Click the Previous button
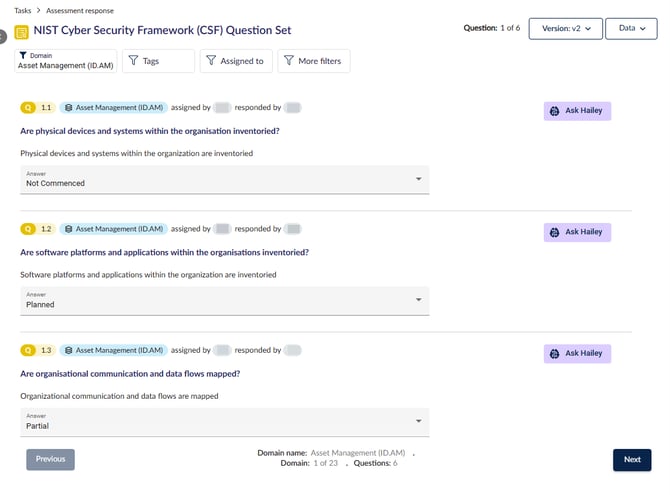The width and height of the screenshot is (670, 495). pos(50,460)
